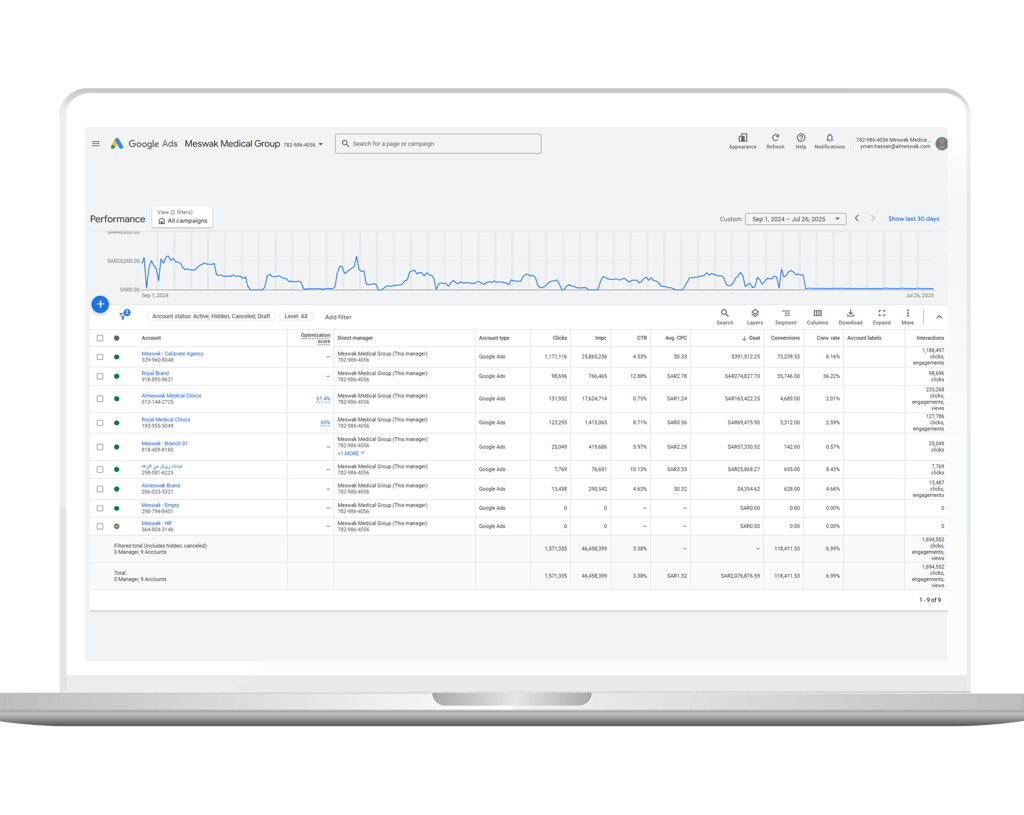The height and width of the screenshot is (815, 1024).
Task: Go to previous date range
Action: click(x=857, y=218)
